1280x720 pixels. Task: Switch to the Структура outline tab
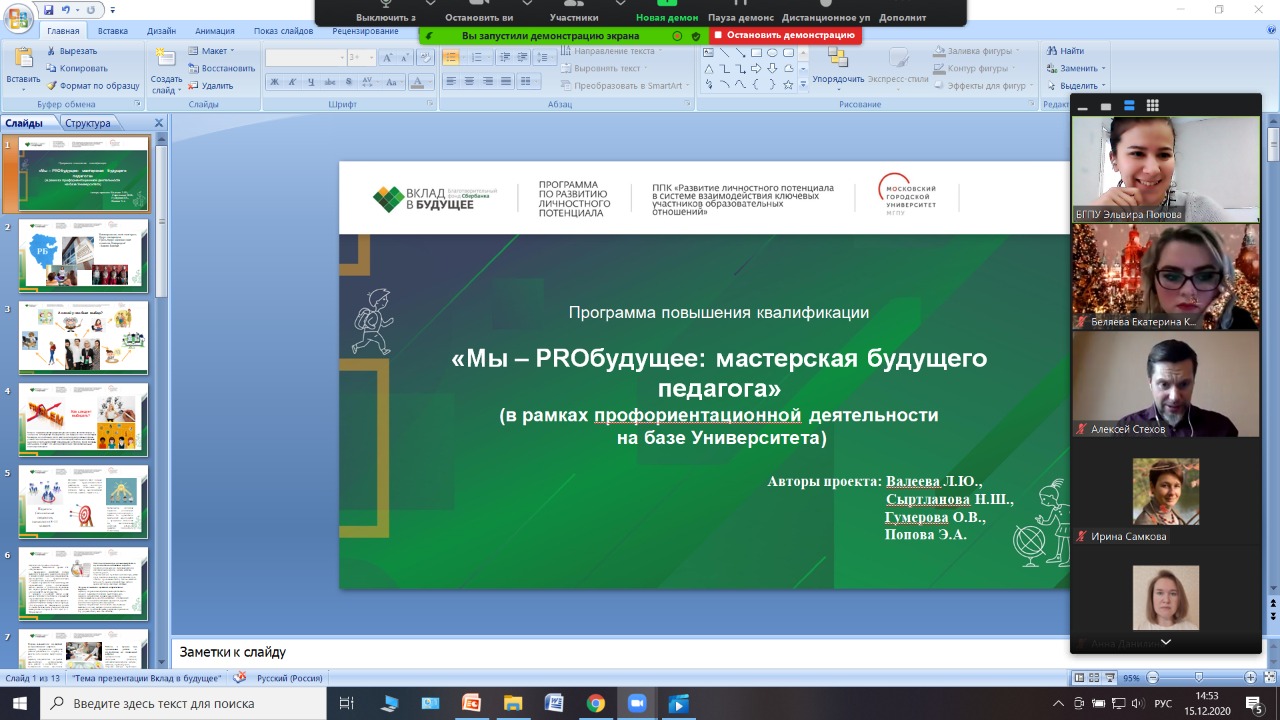(87, 123)
